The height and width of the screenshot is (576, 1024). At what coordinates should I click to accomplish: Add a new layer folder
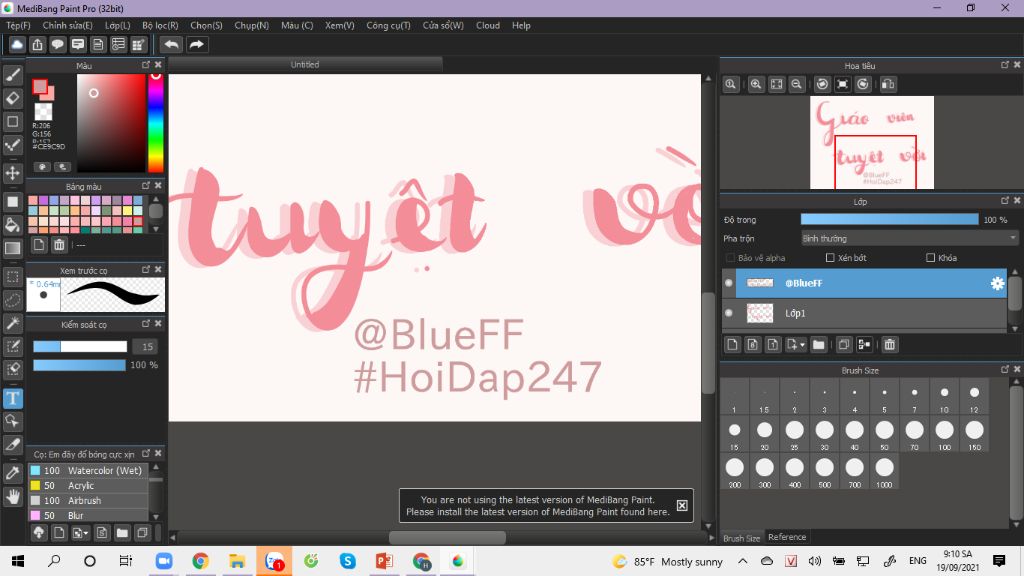(818, 344)
